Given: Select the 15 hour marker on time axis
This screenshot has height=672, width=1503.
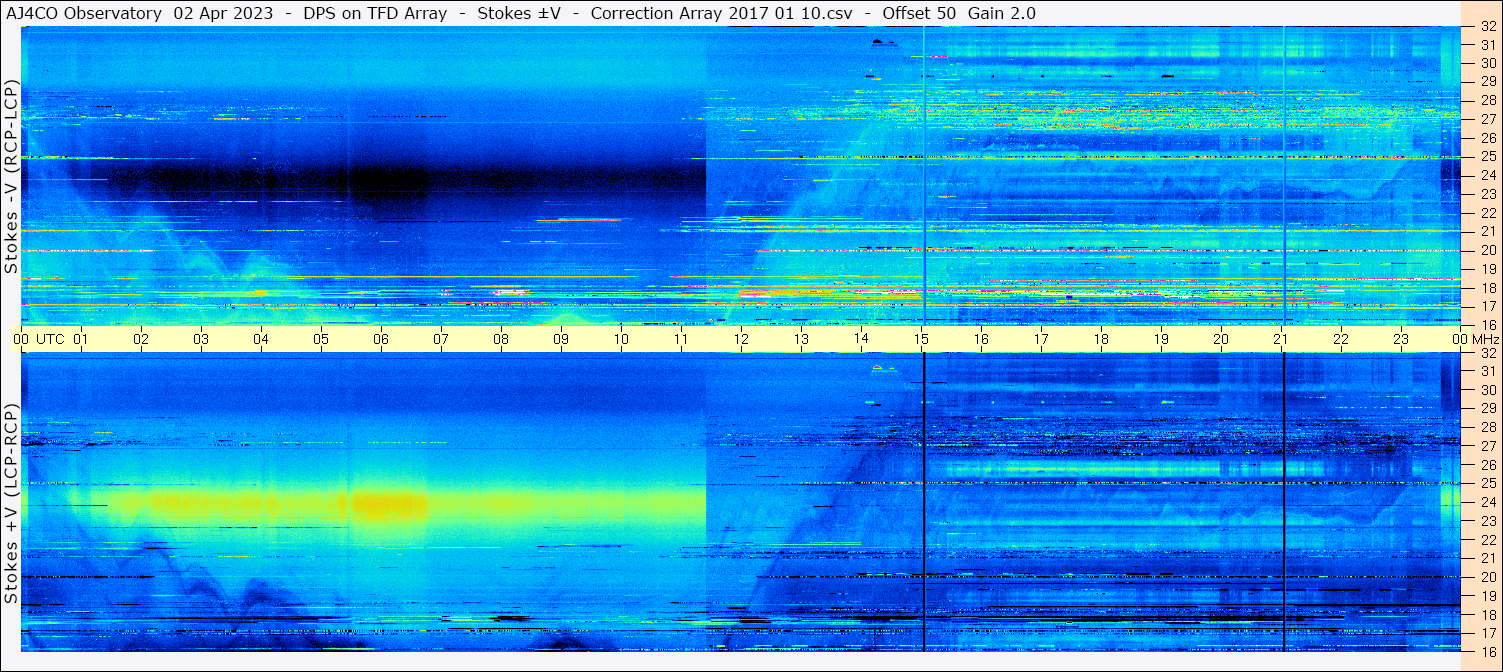Looking at the screenshot, I should coord(921,339).
